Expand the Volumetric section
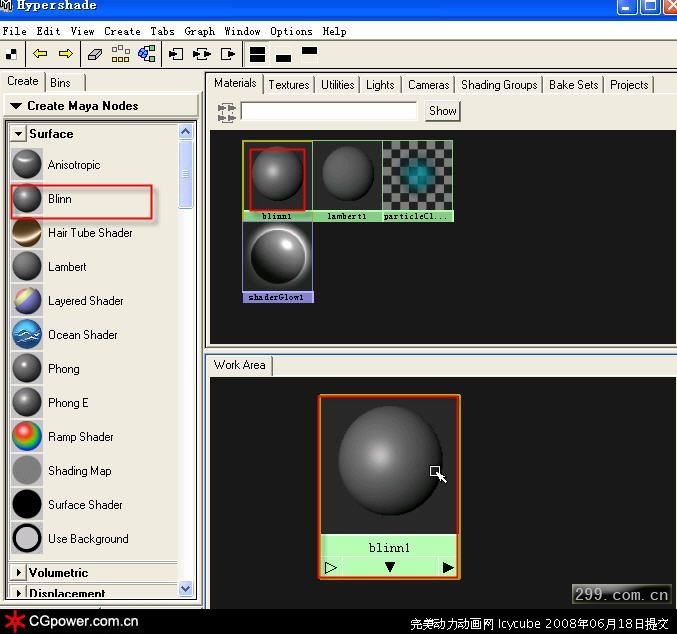Viewport: 677px width, 634px height. [18, 573]
